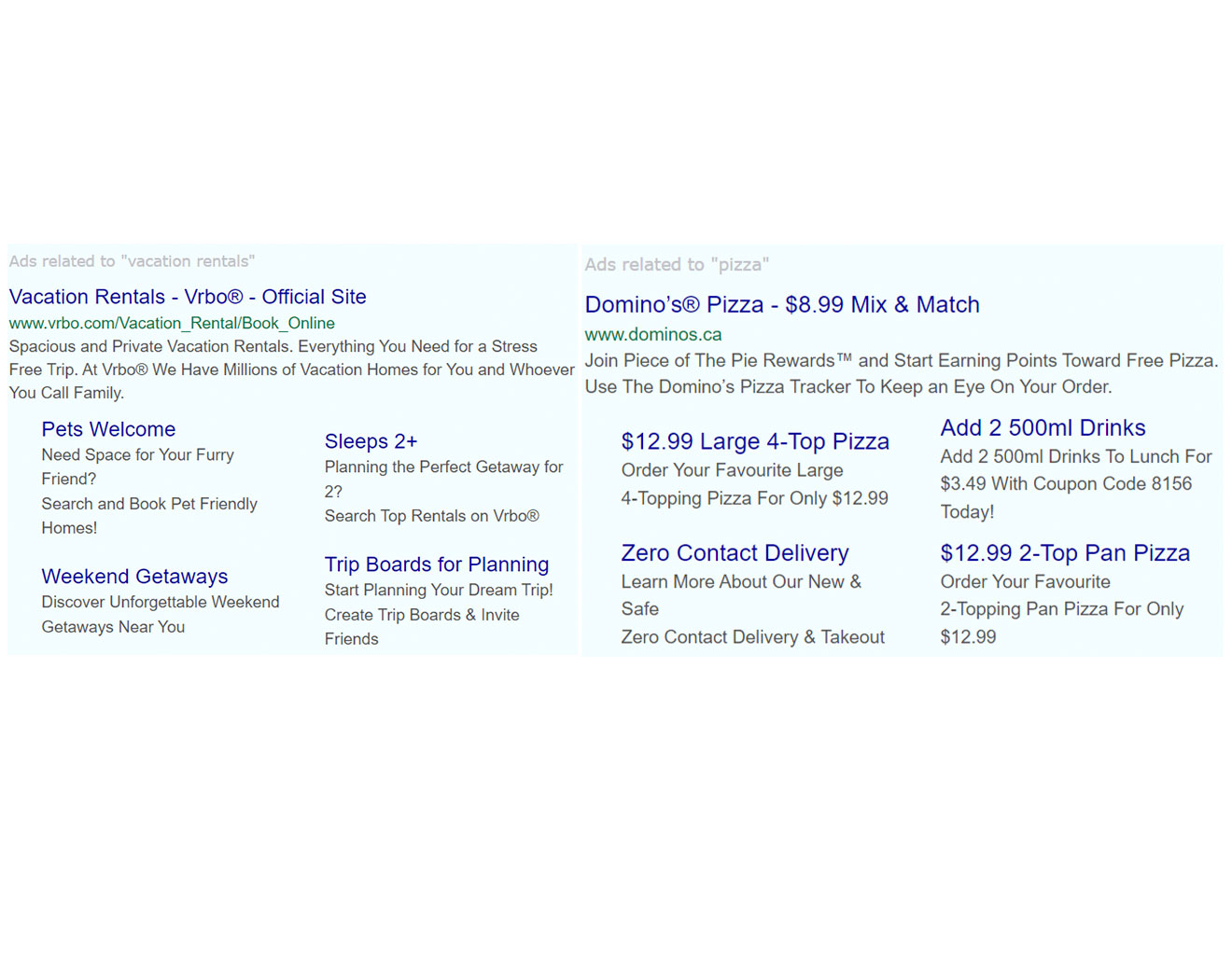This screenshot has width=1232, height=961.
Task: Open the Sleeps 2+ sitelink
Action: (x=371, y=441)
